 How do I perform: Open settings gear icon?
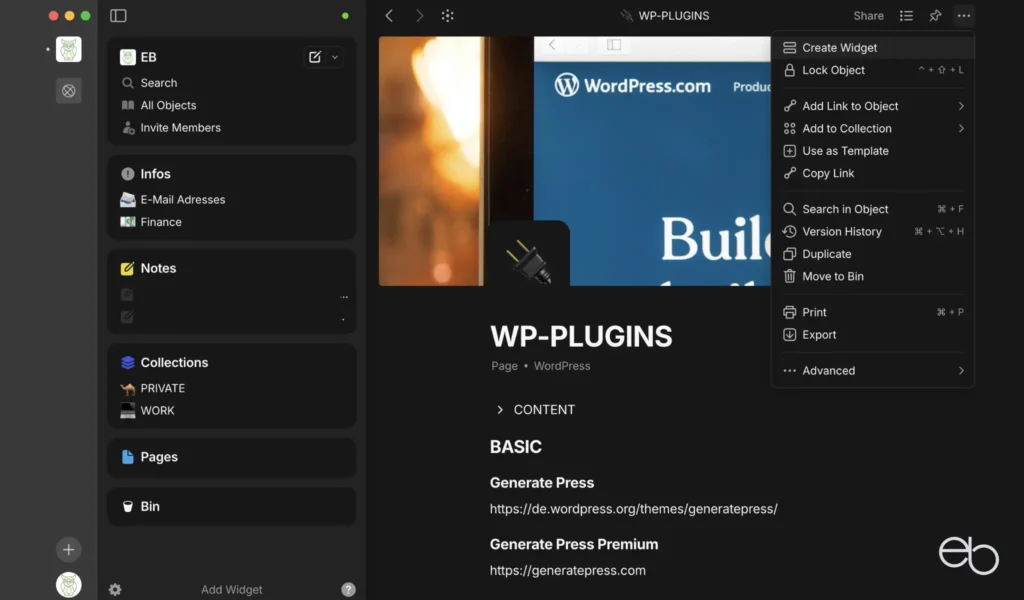(115, 590)
